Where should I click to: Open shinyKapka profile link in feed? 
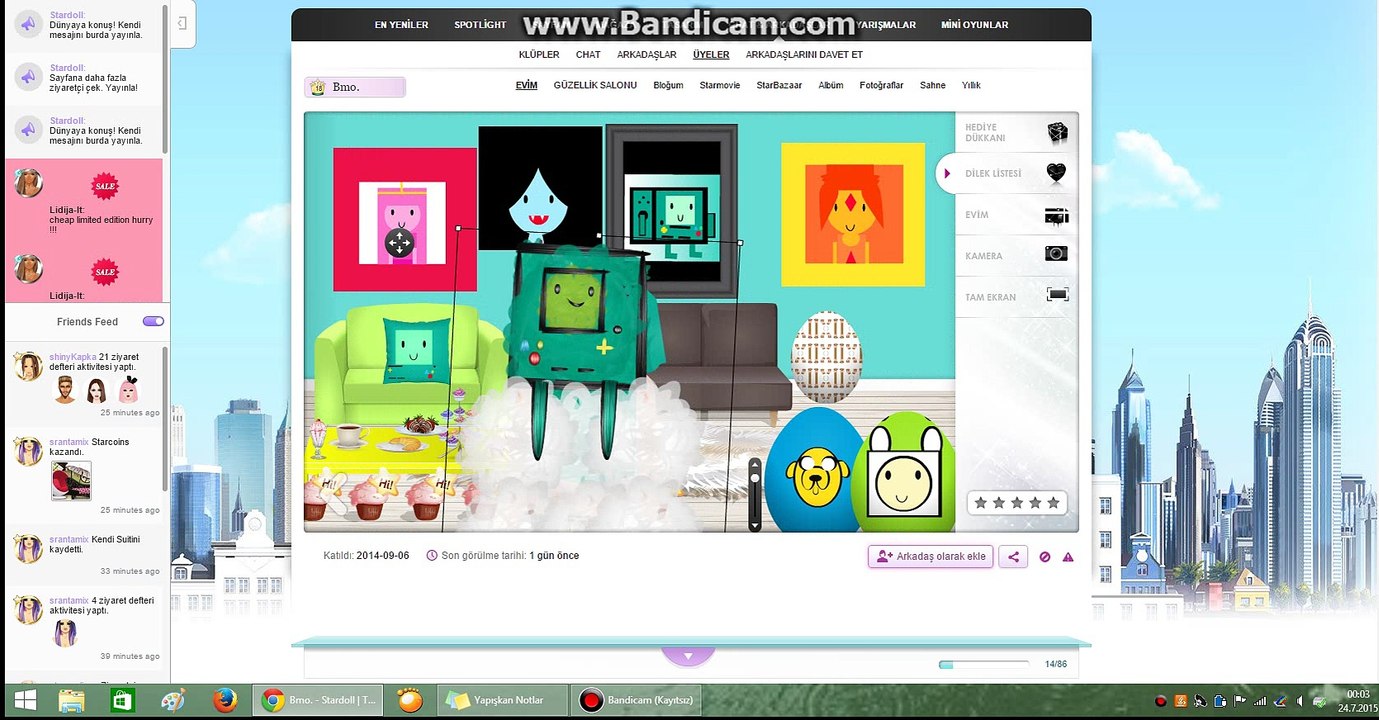pos(72,357)
